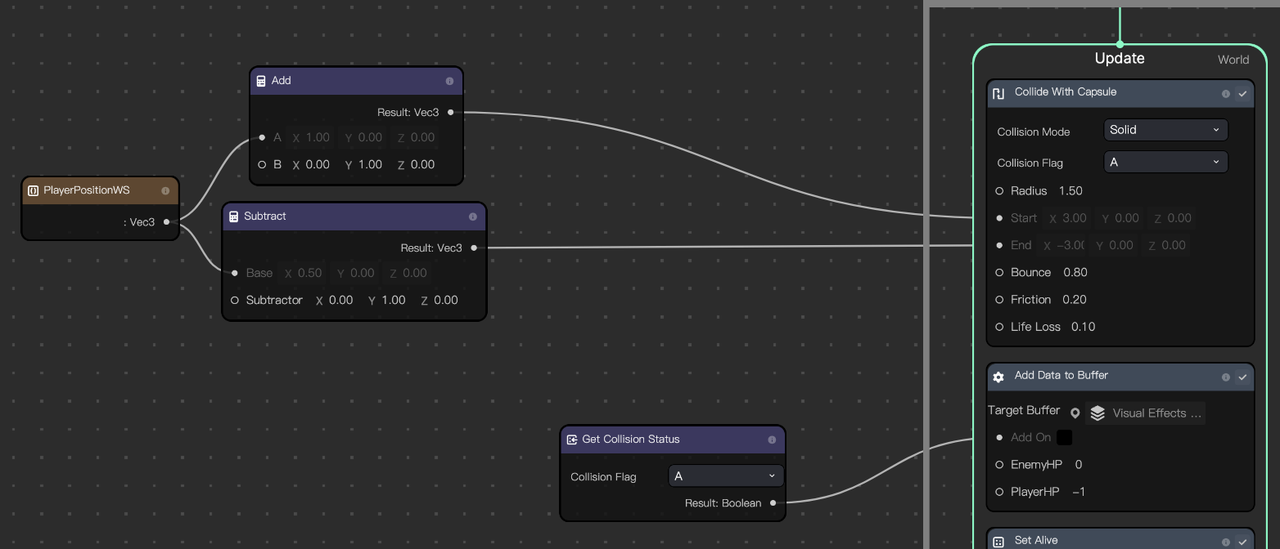Select the Collide With Capsule header
Image resolution: width=1280 pixels, height=549 pixels.
click(x=1120, y=93)
